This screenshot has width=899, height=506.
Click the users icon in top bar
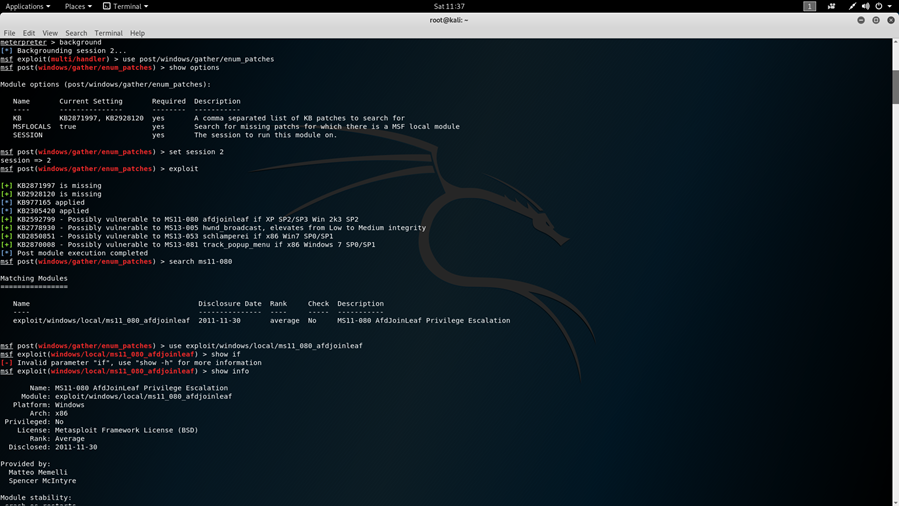coord(831,6)
